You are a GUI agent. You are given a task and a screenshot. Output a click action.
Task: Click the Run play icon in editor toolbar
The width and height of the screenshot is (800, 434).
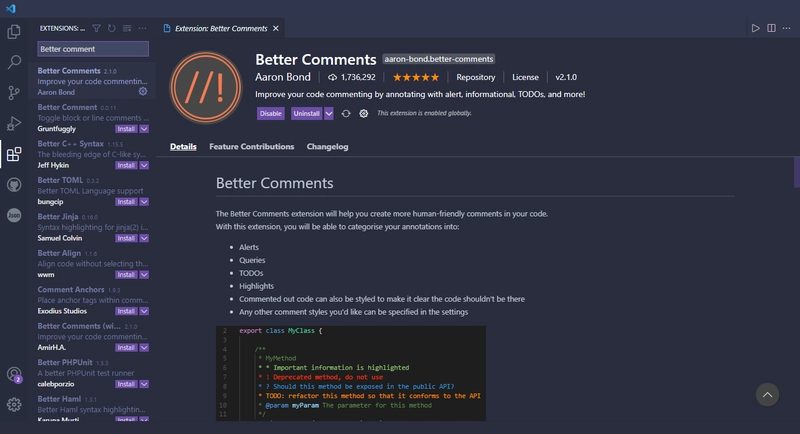[756, 29]
